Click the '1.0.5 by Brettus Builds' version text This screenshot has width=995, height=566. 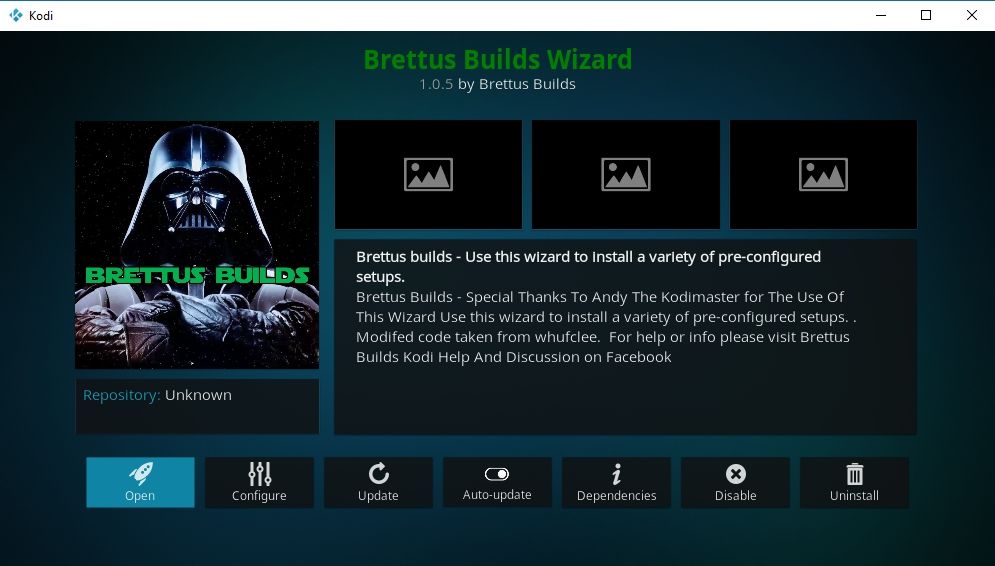(x=498, y=84)
